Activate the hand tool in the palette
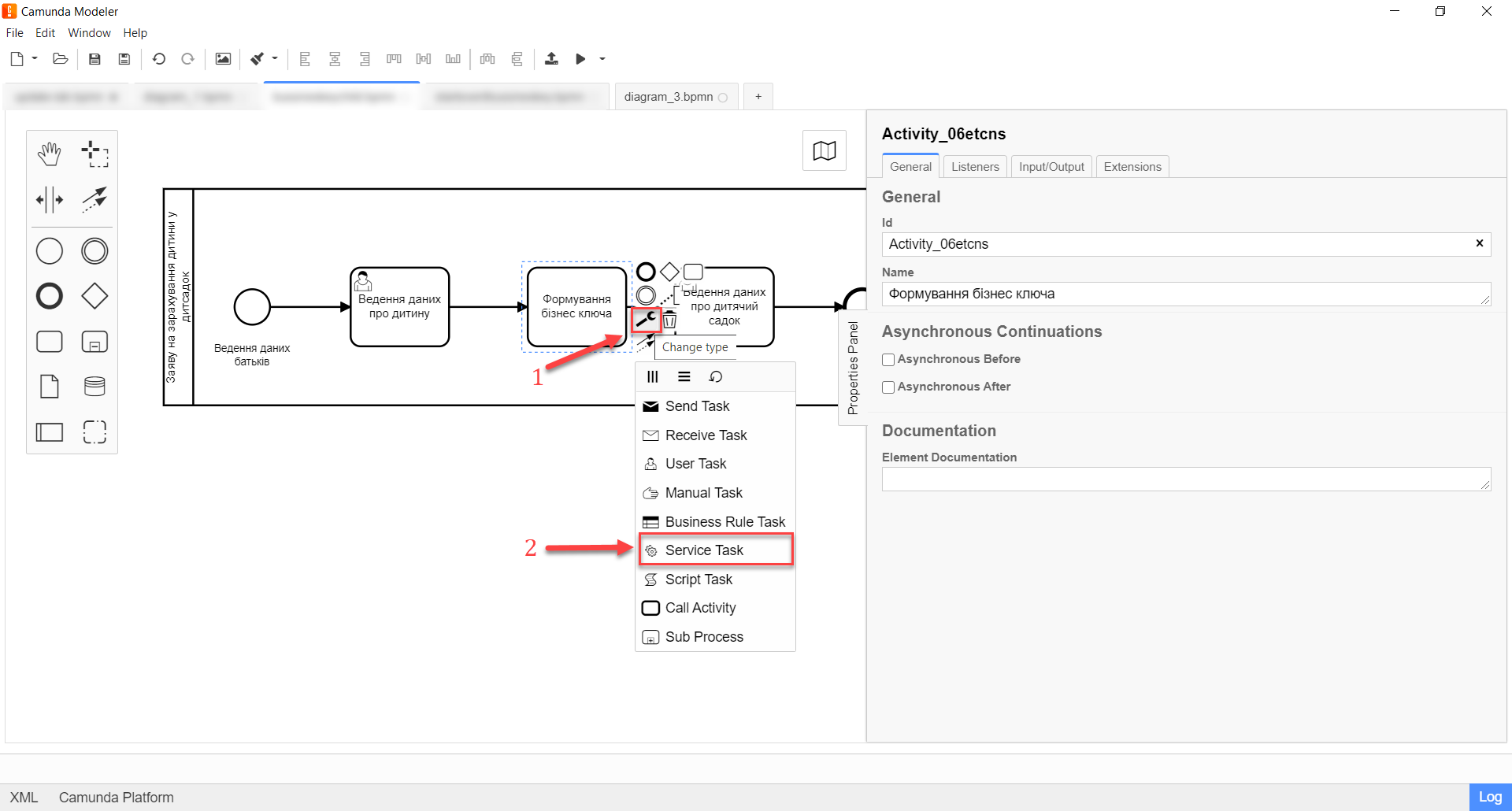Viewport: 1512px width, 811px height. tap(50, 154)
